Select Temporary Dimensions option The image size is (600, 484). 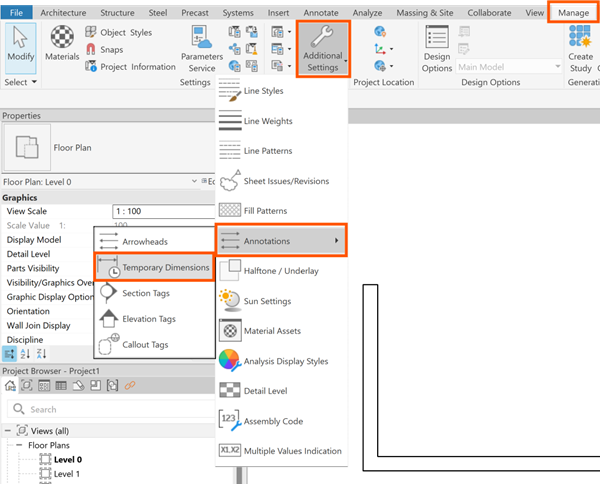coord(154,267)
